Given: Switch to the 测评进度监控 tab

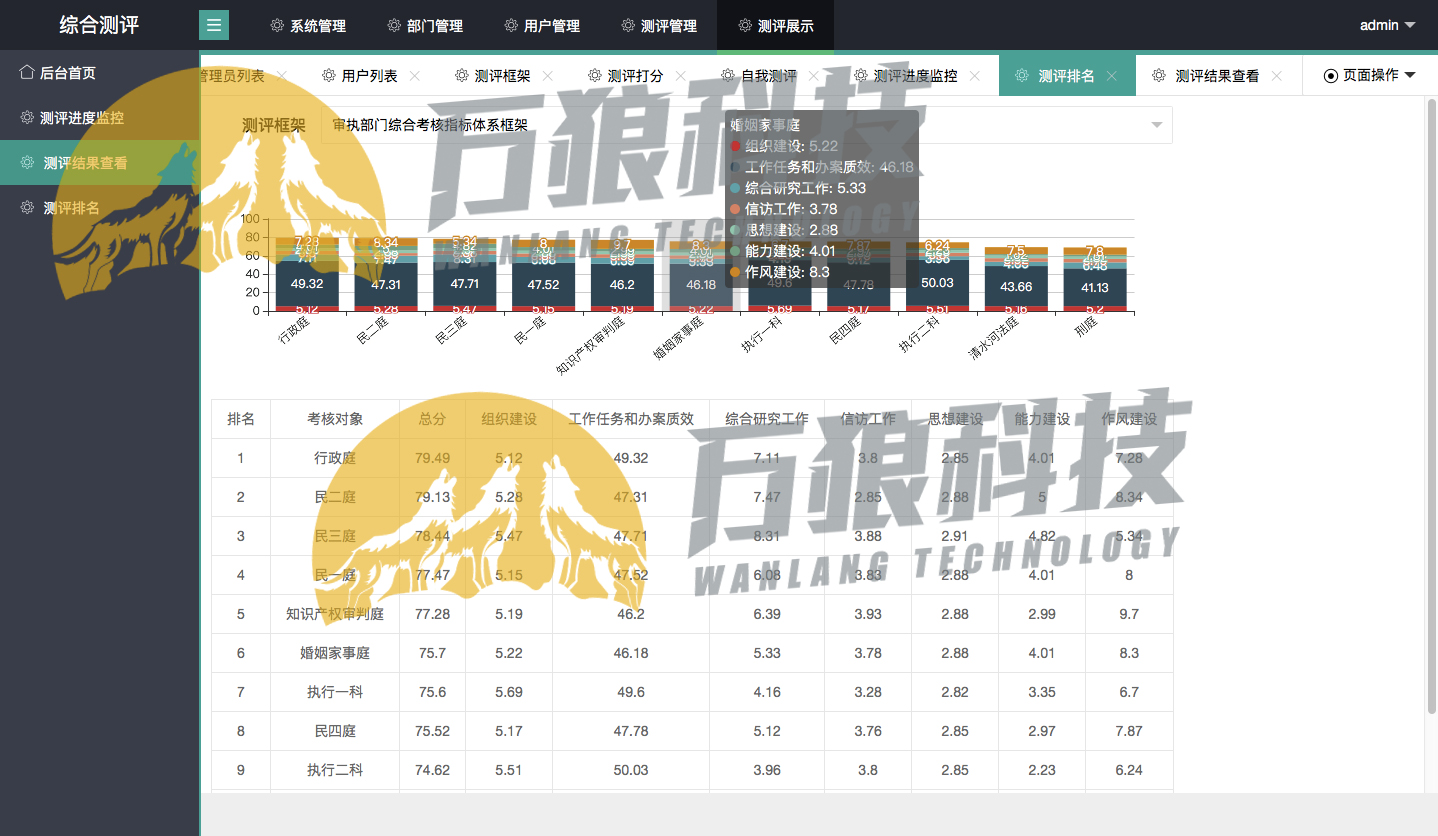Looking at the screenshot, I should tap(915, 76).
